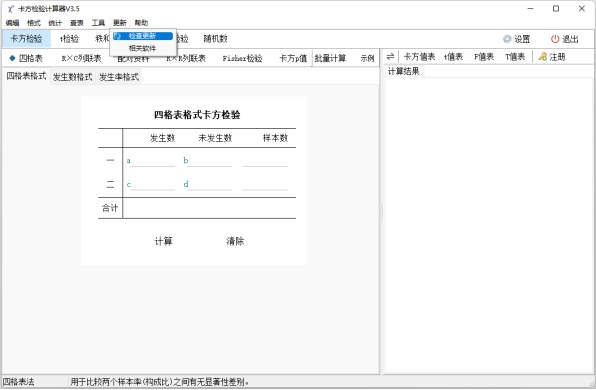Screen dimensions: 596x390
Task: Open the 卡方值表 lookup table
Action: click(x=419, y=57)
